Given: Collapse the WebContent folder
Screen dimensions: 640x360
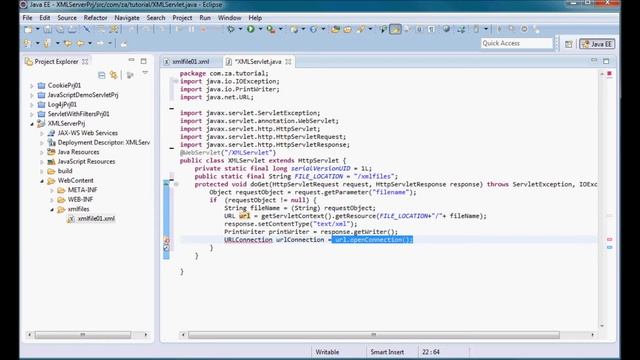Looking at the screenshot, I should point(42,181).
